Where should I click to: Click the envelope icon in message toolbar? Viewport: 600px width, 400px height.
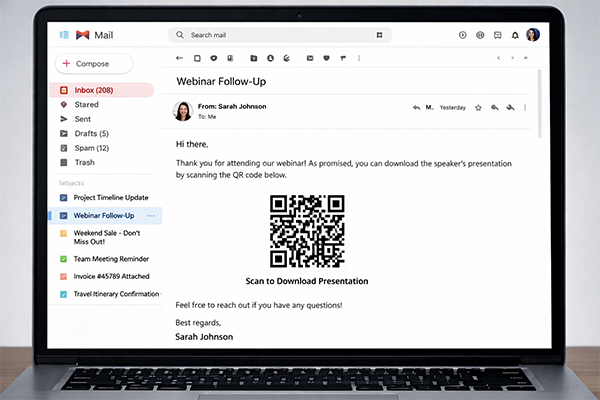310,58
